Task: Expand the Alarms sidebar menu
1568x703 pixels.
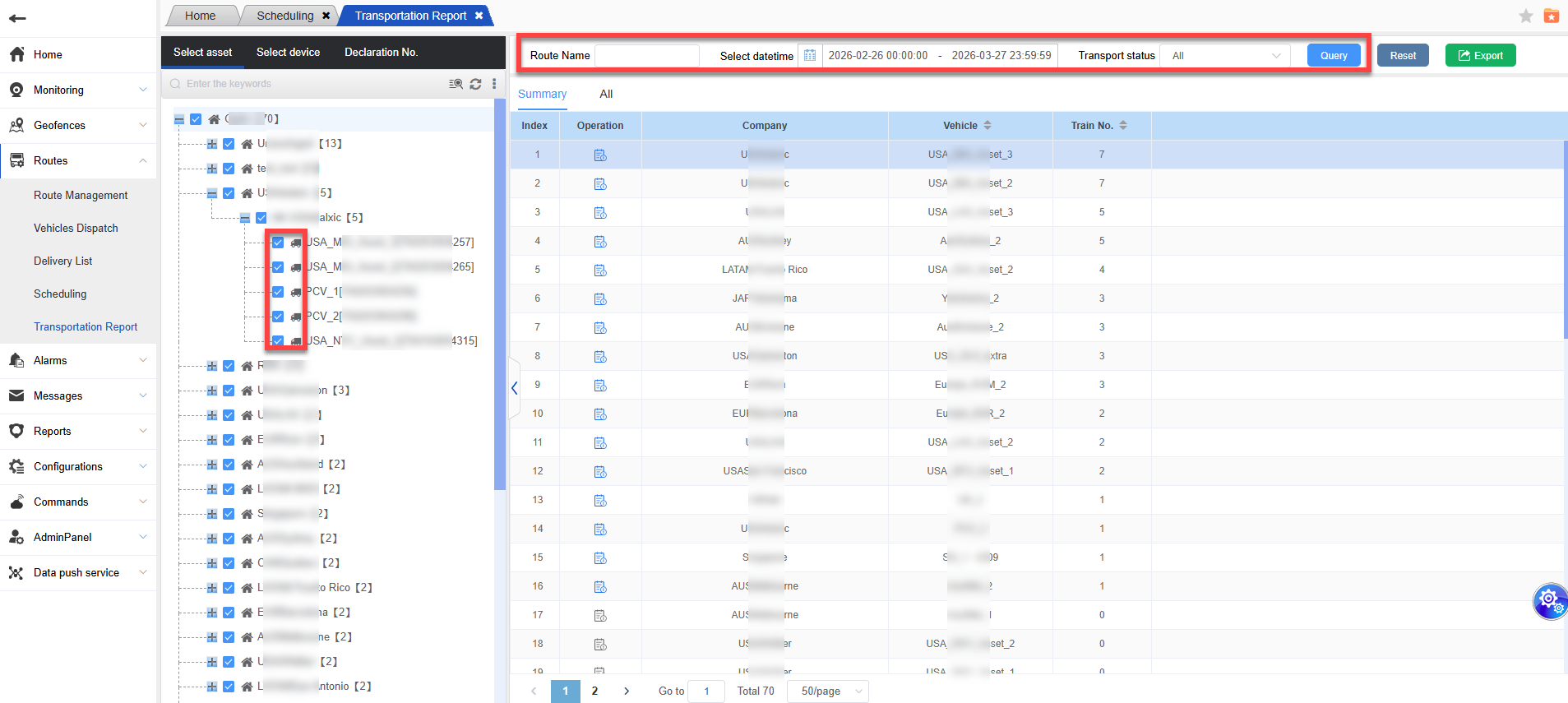Action: click(78, 361)
